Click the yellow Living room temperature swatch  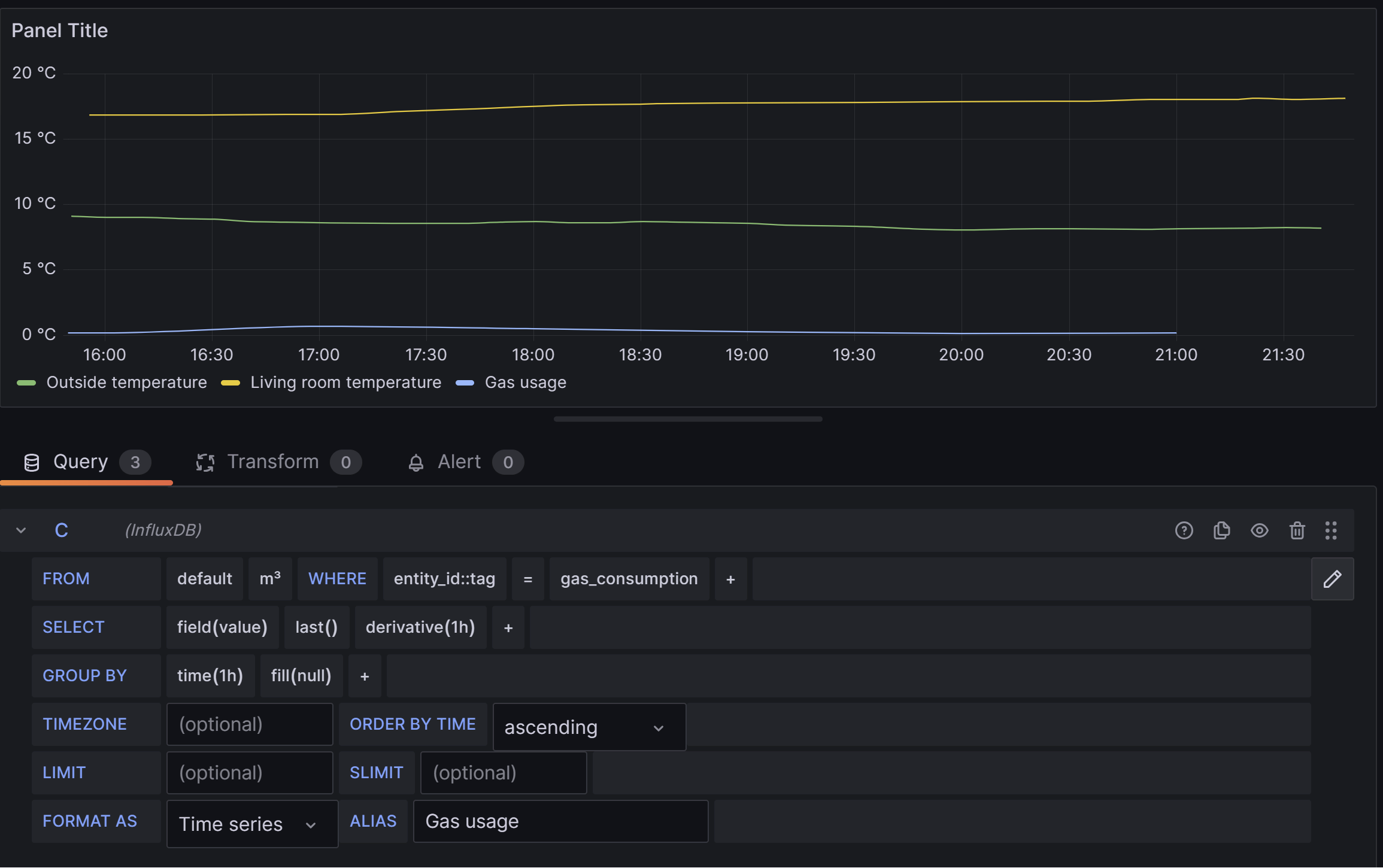pyautogui.click(x=230, y=383)
